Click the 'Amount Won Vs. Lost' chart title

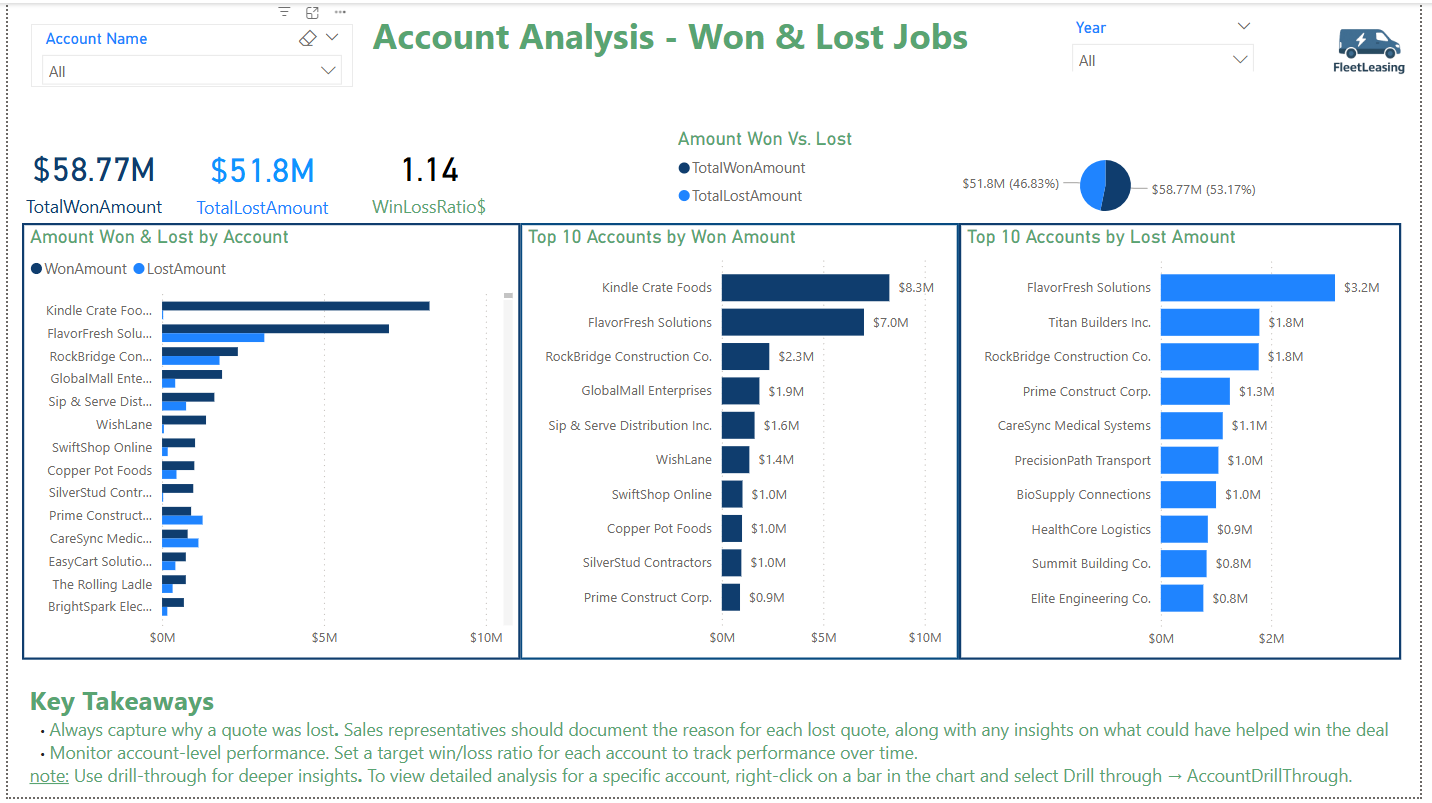pos(765,139)
